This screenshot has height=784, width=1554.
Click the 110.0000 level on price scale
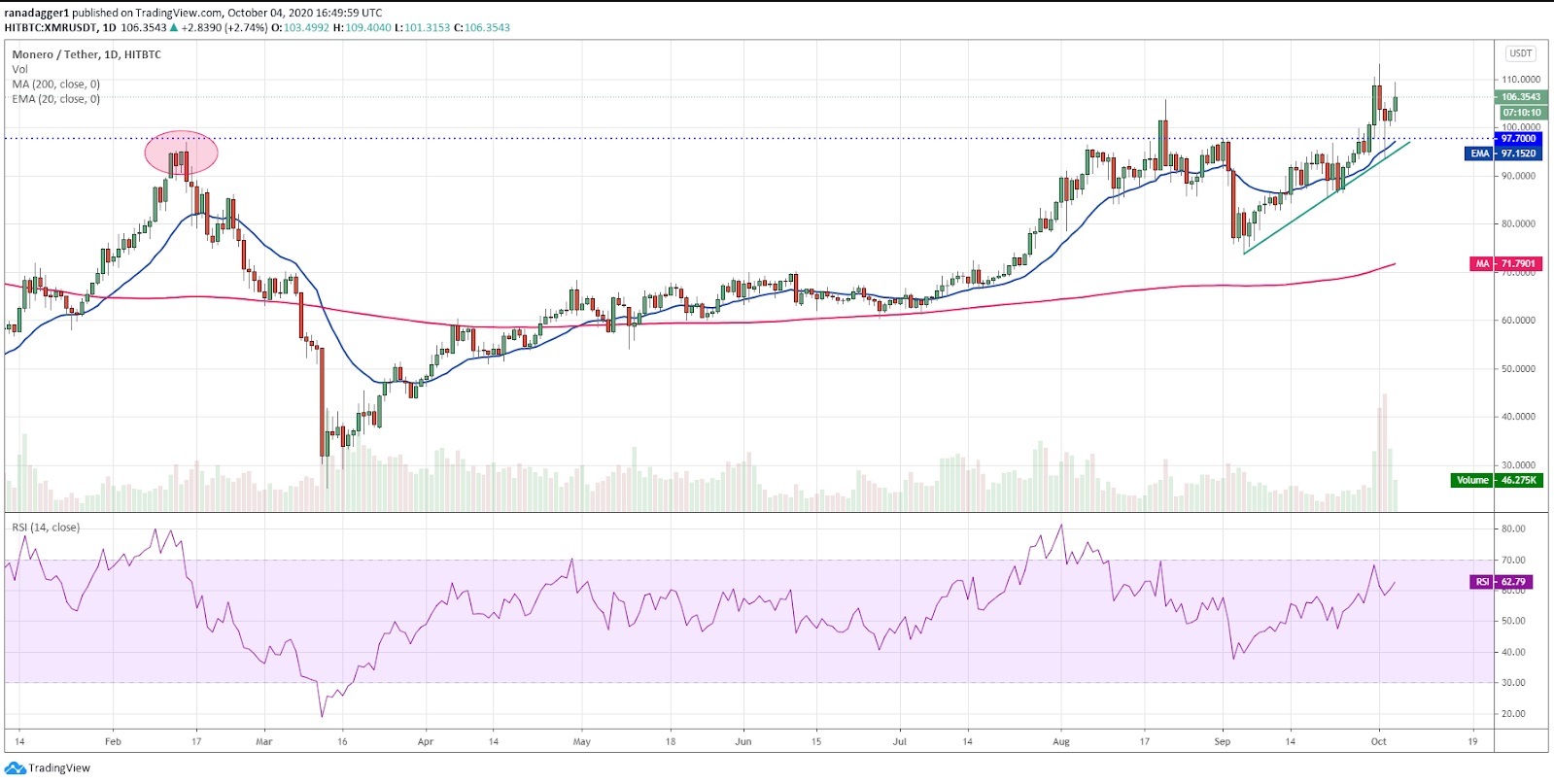[x=1520, y=80]
